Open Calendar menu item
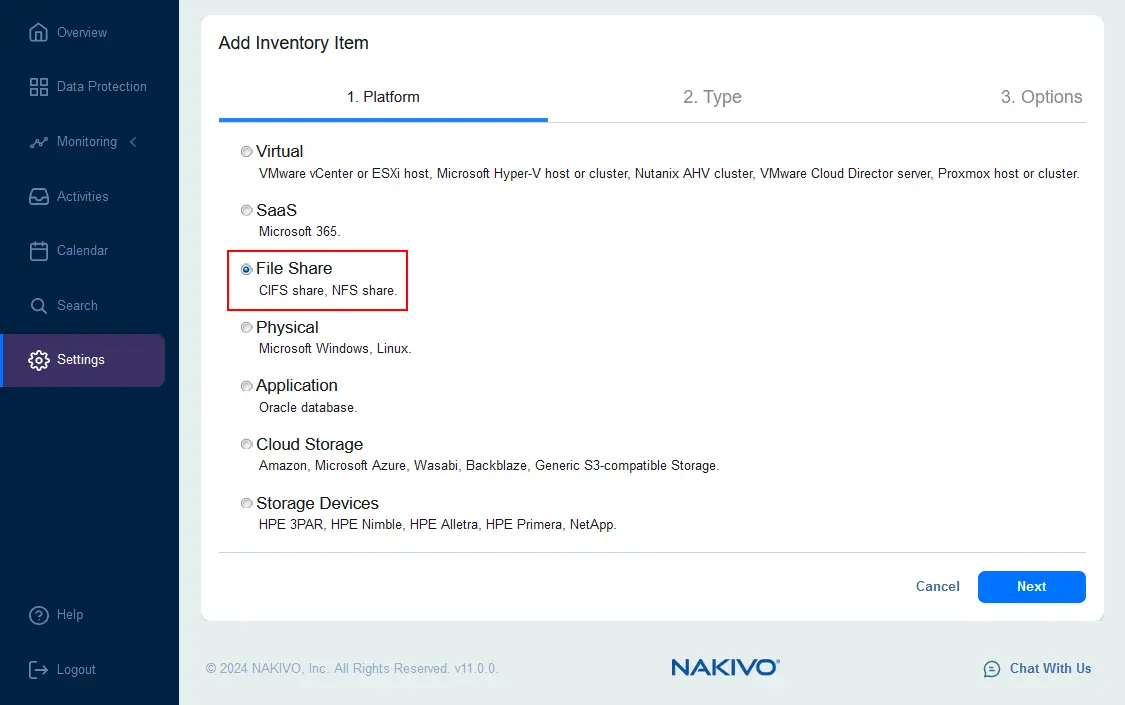Screen dimensions: 1125x705 [83, 250]
